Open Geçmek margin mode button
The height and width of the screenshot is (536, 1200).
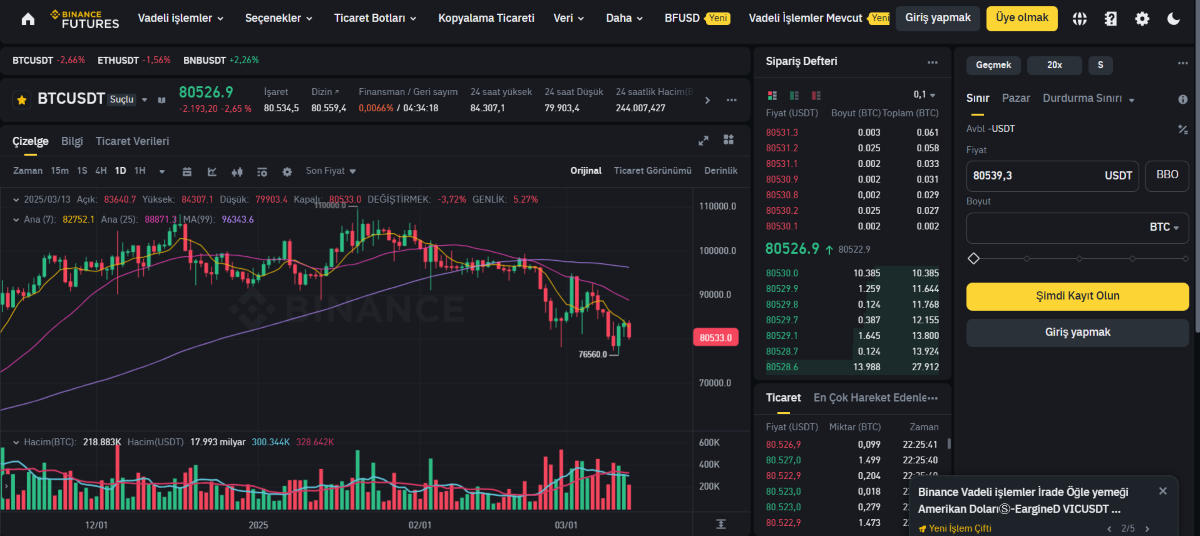pos(994,65)
